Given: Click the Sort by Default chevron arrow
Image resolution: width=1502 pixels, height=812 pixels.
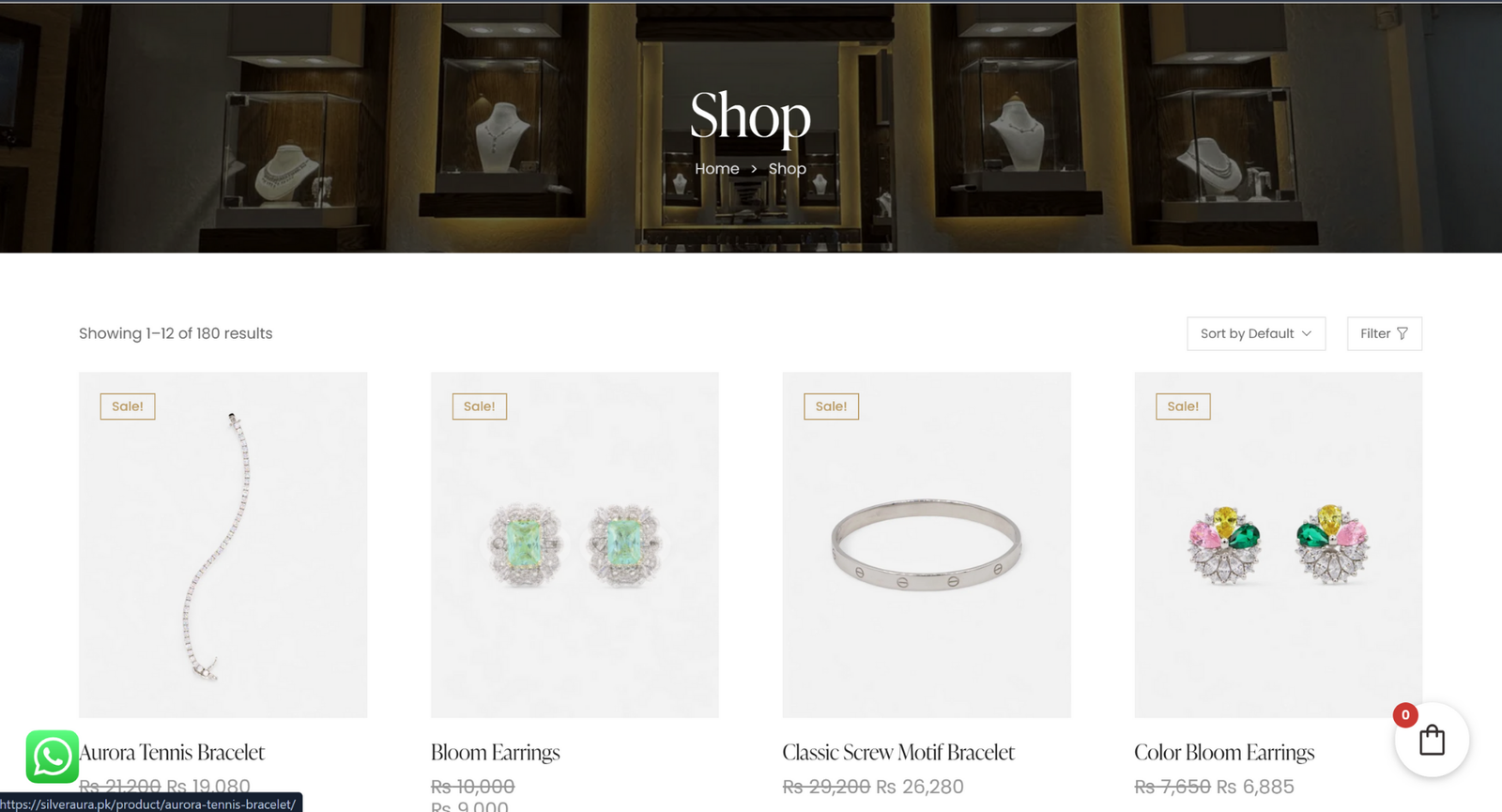Looking at the screenshot, I should (x=1307, y=333).
